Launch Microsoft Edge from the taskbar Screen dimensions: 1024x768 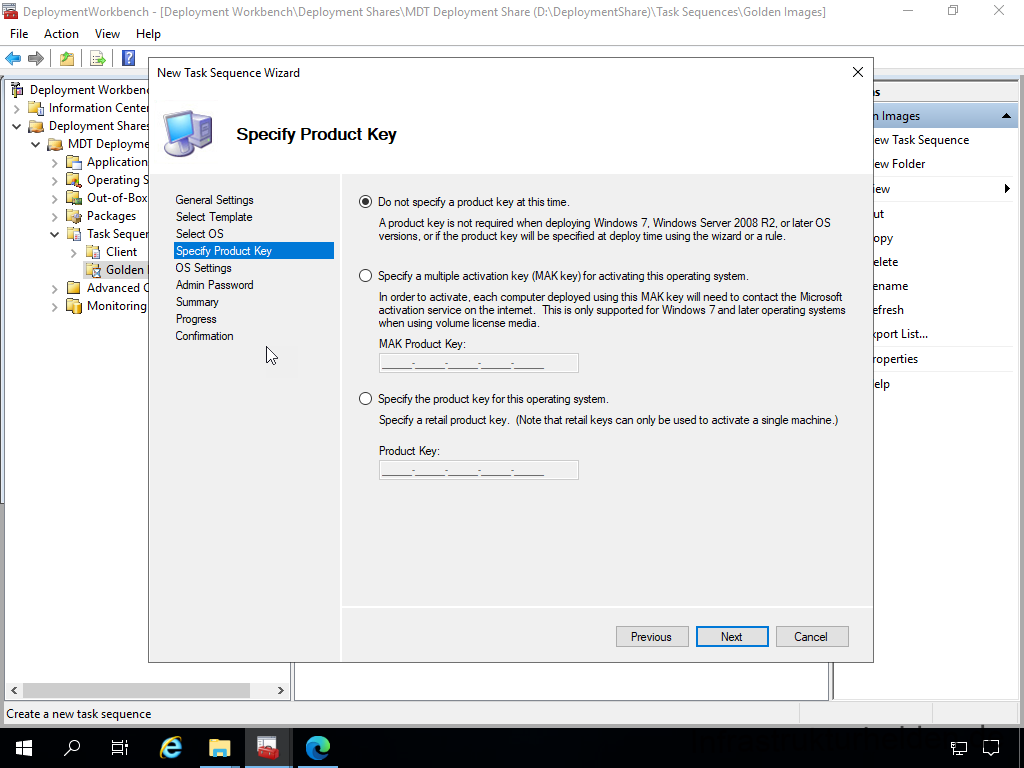[317, 747]
